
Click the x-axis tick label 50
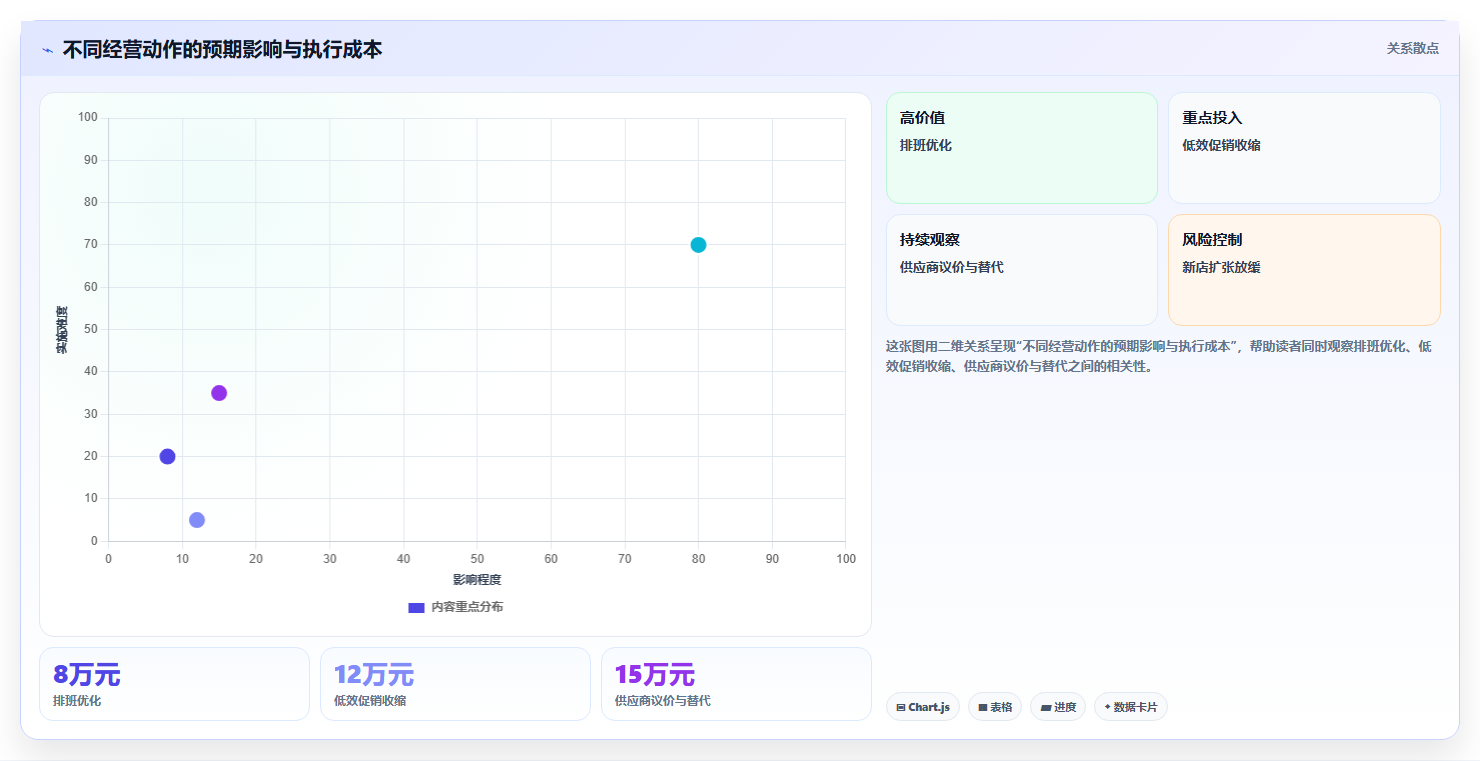click(x=477, y=559)
